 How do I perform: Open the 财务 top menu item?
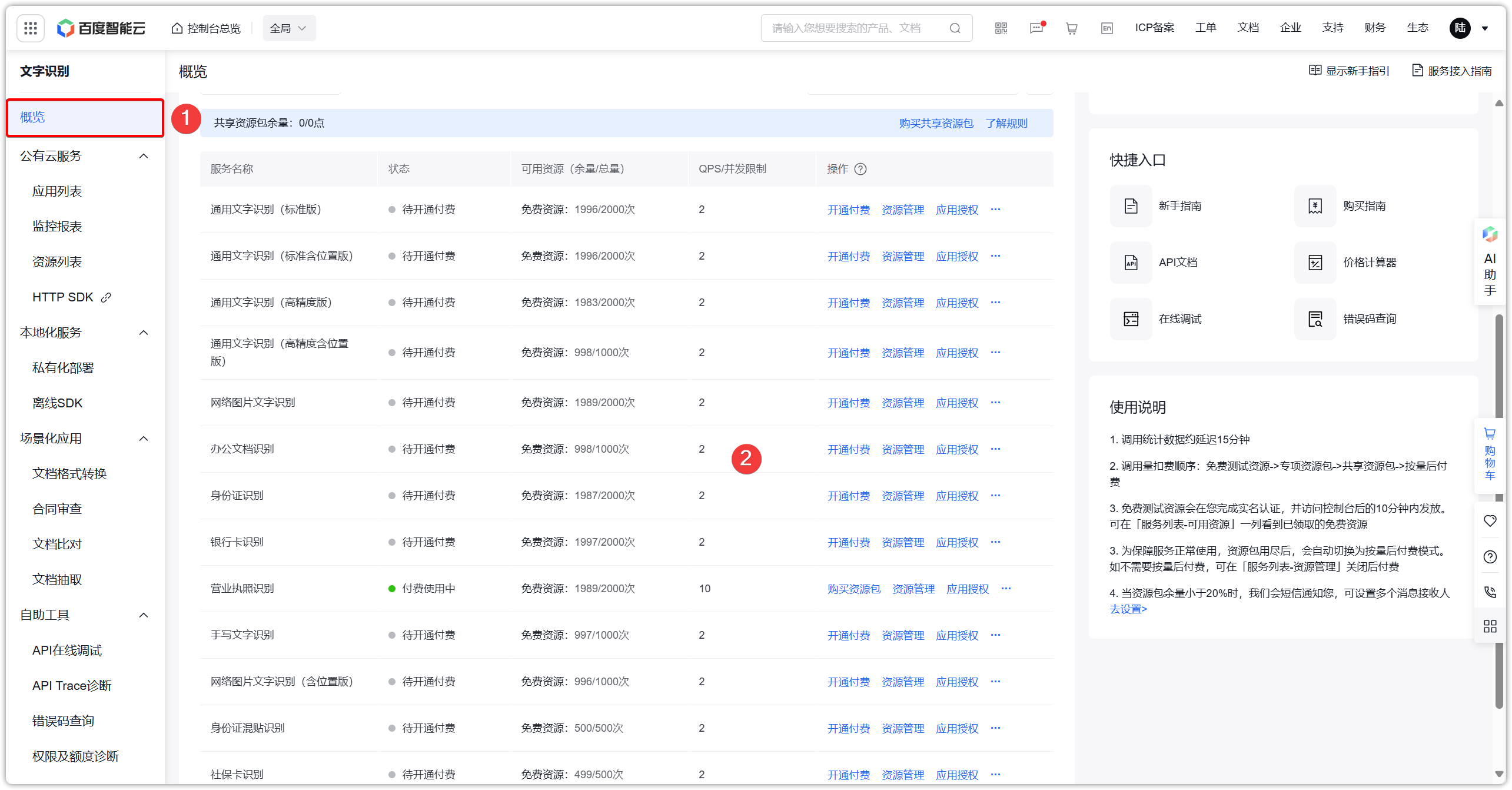1375,28
